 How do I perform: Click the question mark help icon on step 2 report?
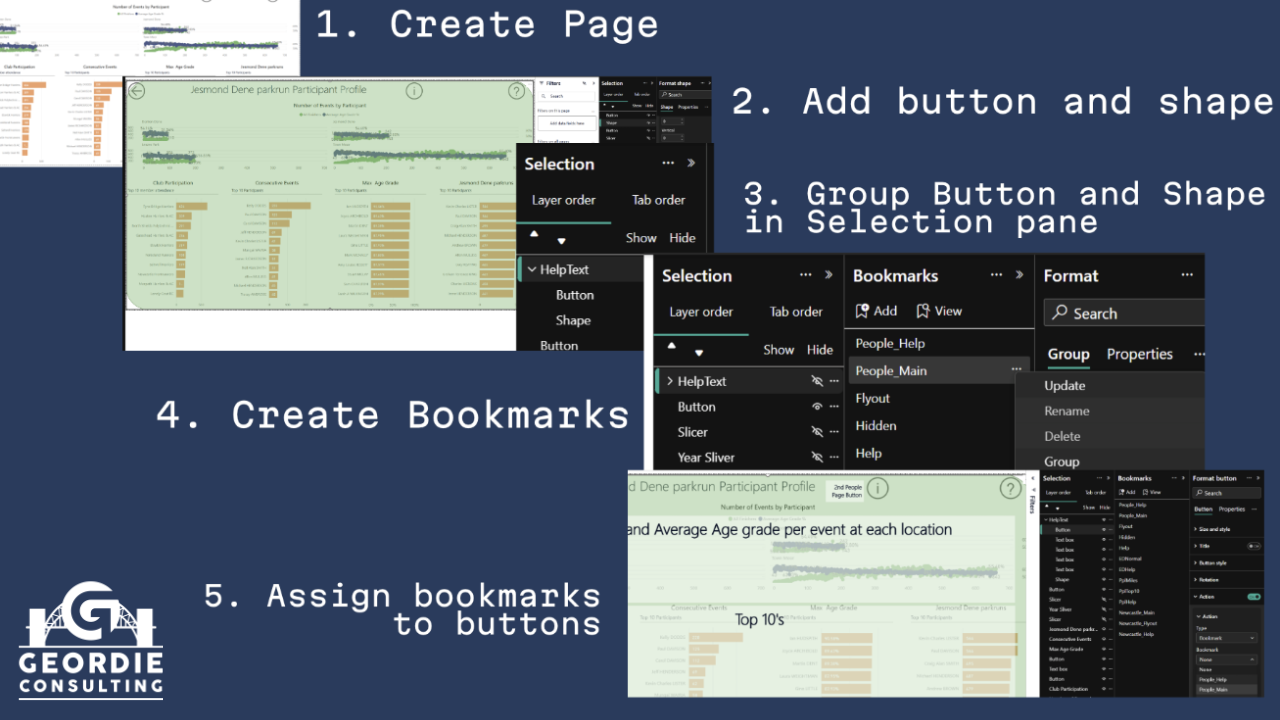click(516, 91)
